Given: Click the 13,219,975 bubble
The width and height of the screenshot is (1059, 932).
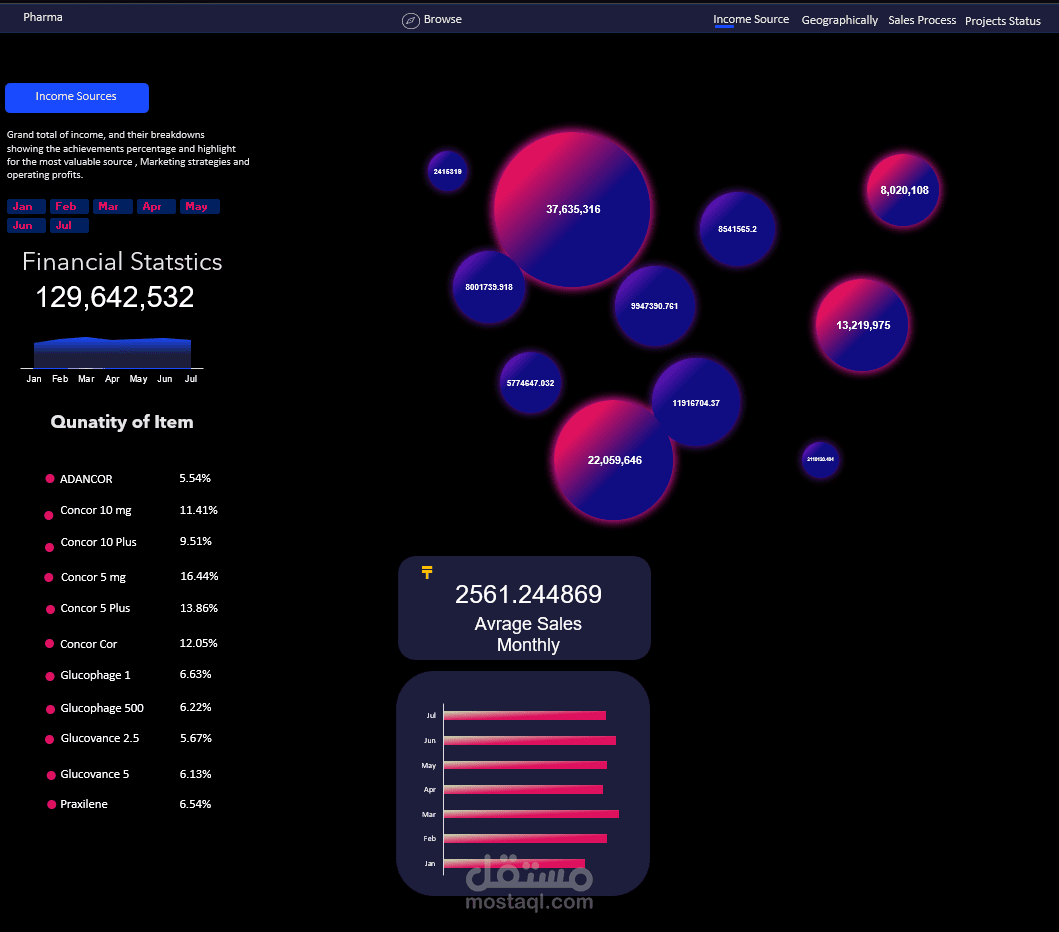Looking at the screenshot, I should coord(861,325).
